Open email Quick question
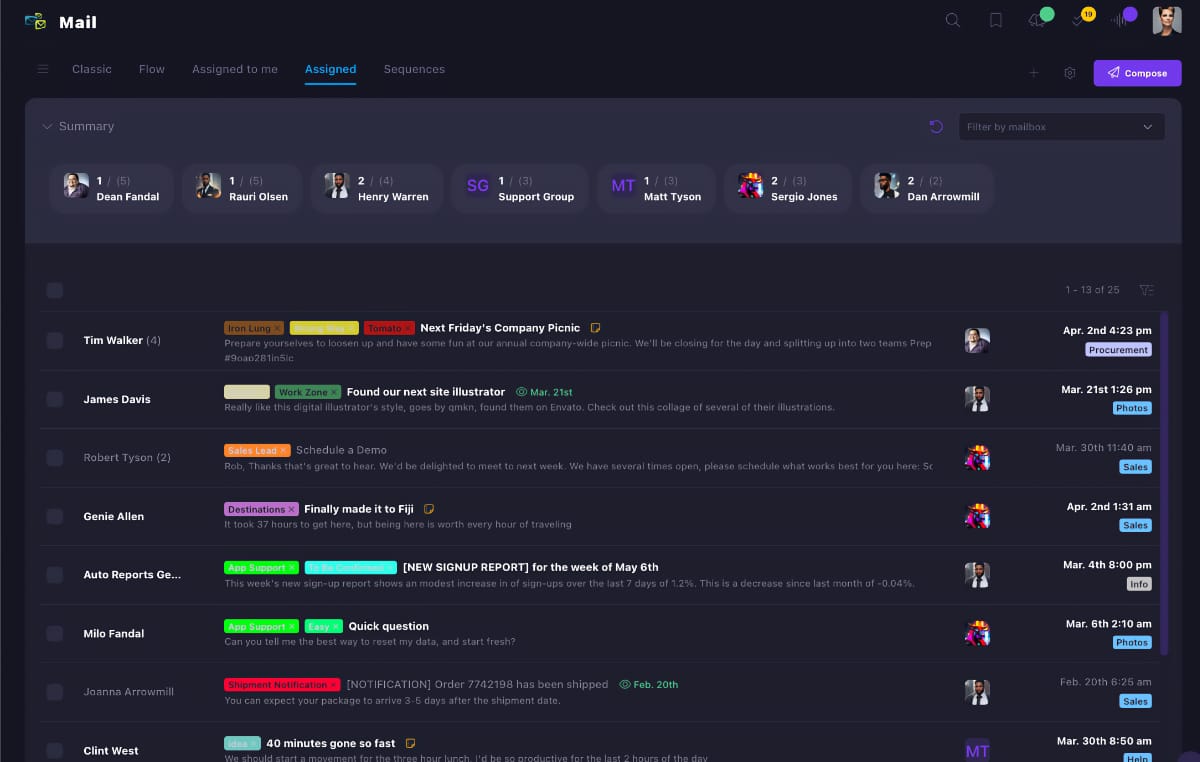 pyautogui.click(x=389, y=627)
